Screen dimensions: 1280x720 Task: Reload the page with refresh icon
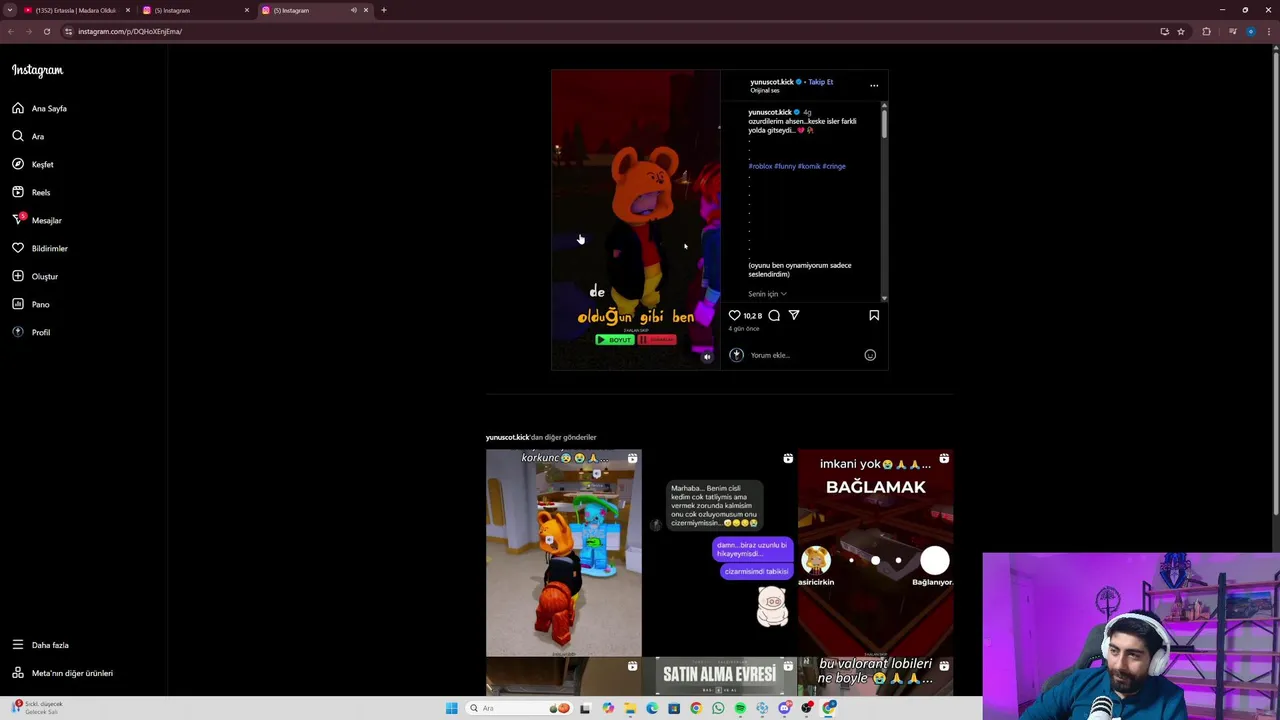point(46,31)
